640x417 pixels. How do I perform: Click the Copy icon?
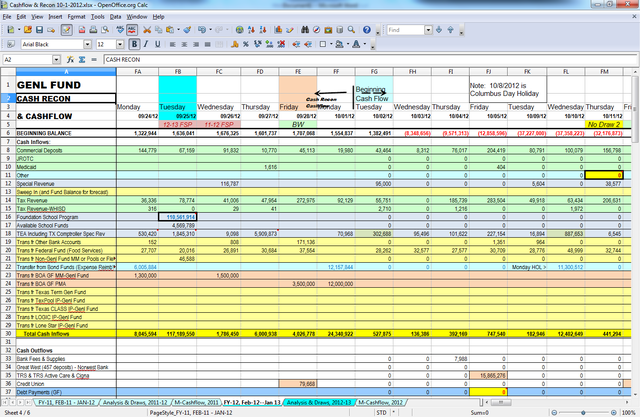[x=158, y=30]
